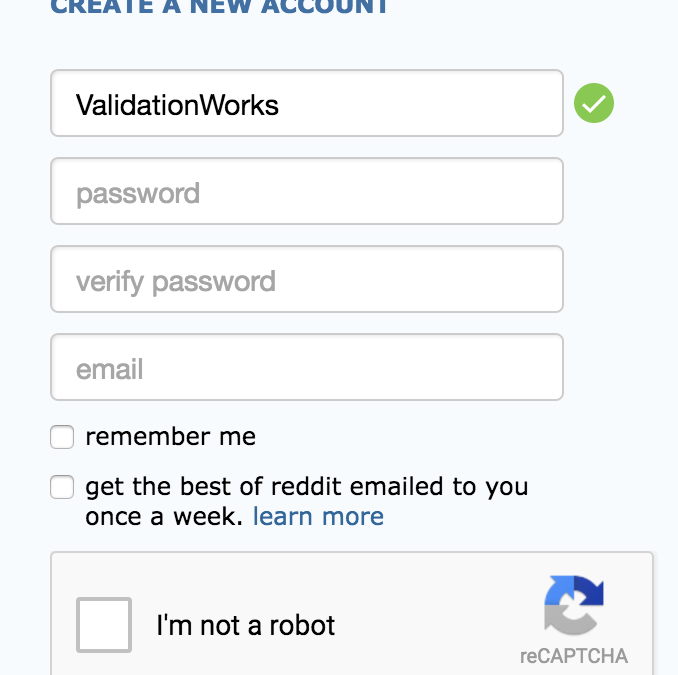Select the verify password field

click(306, 279)
